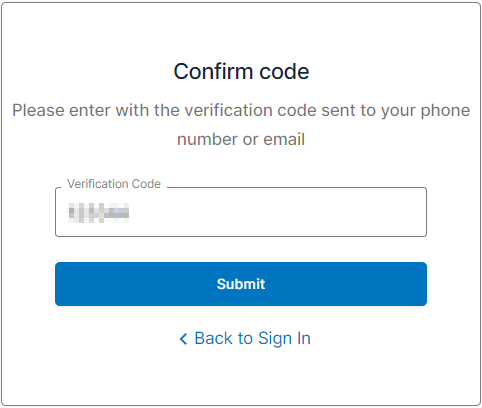
Task: Submit the verification code
Action: pyautogui.click(x=241, y=284)
